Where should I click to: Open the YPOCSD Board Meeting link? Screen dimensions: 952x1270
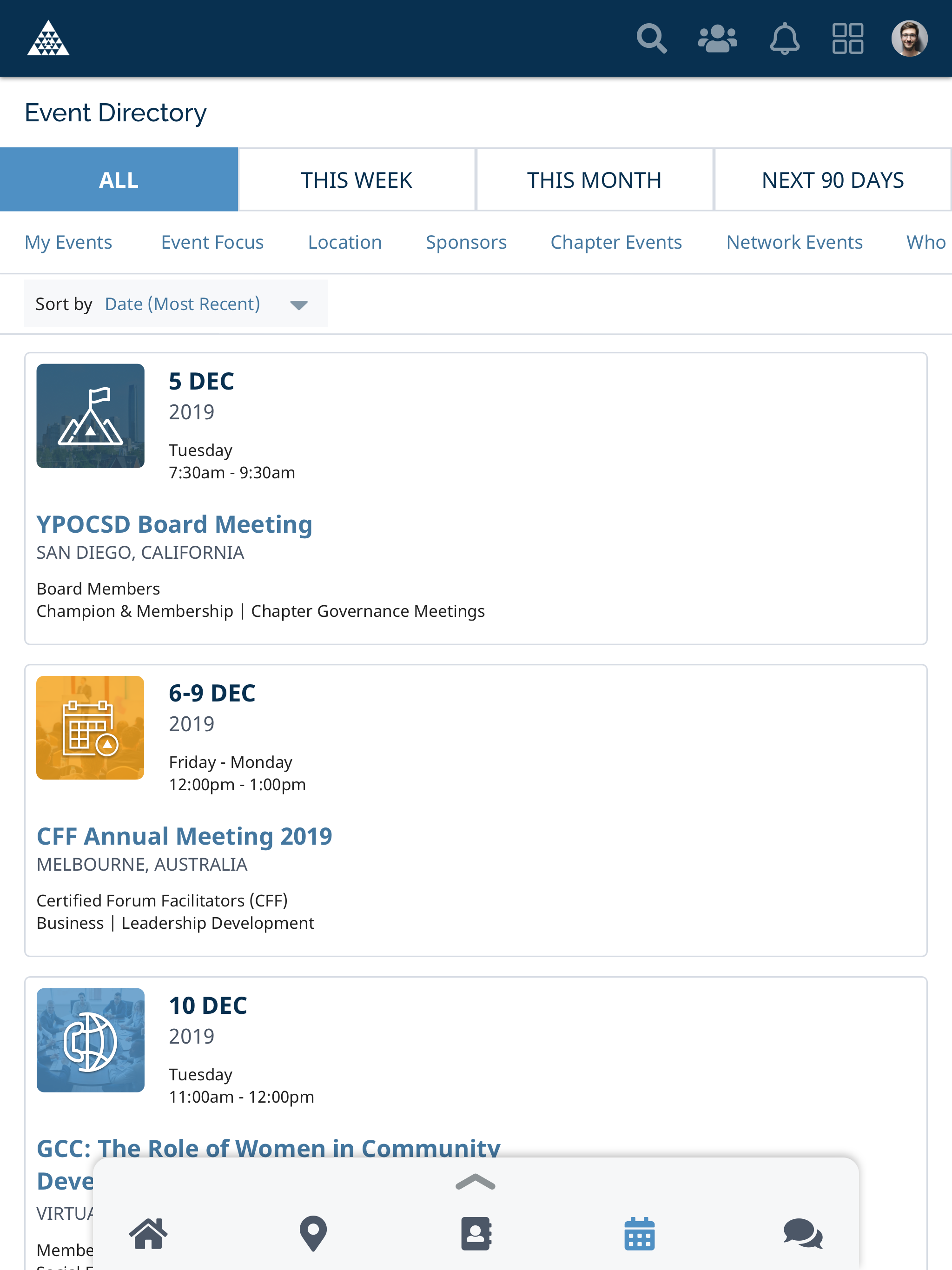pos(175,524)
